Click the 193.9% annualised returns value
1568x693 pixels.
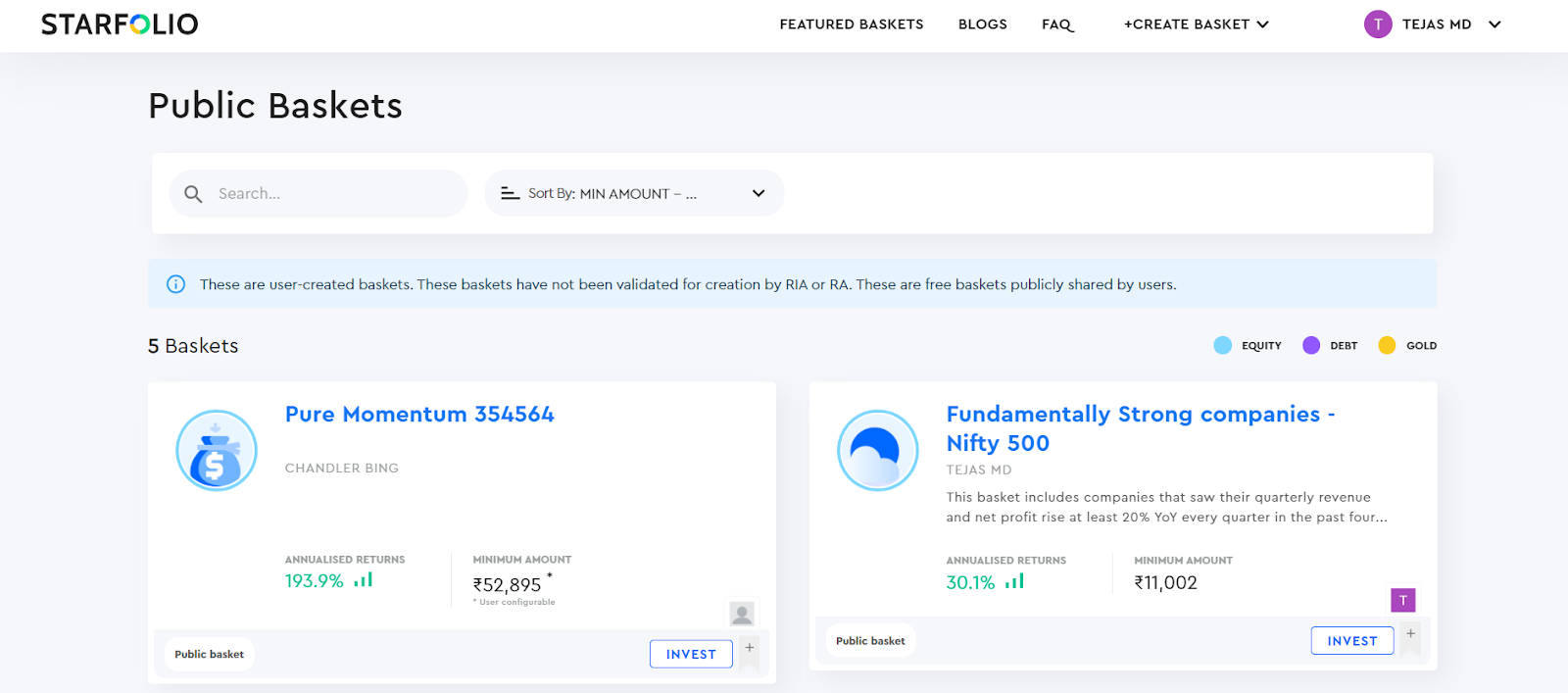pos(315,581)
